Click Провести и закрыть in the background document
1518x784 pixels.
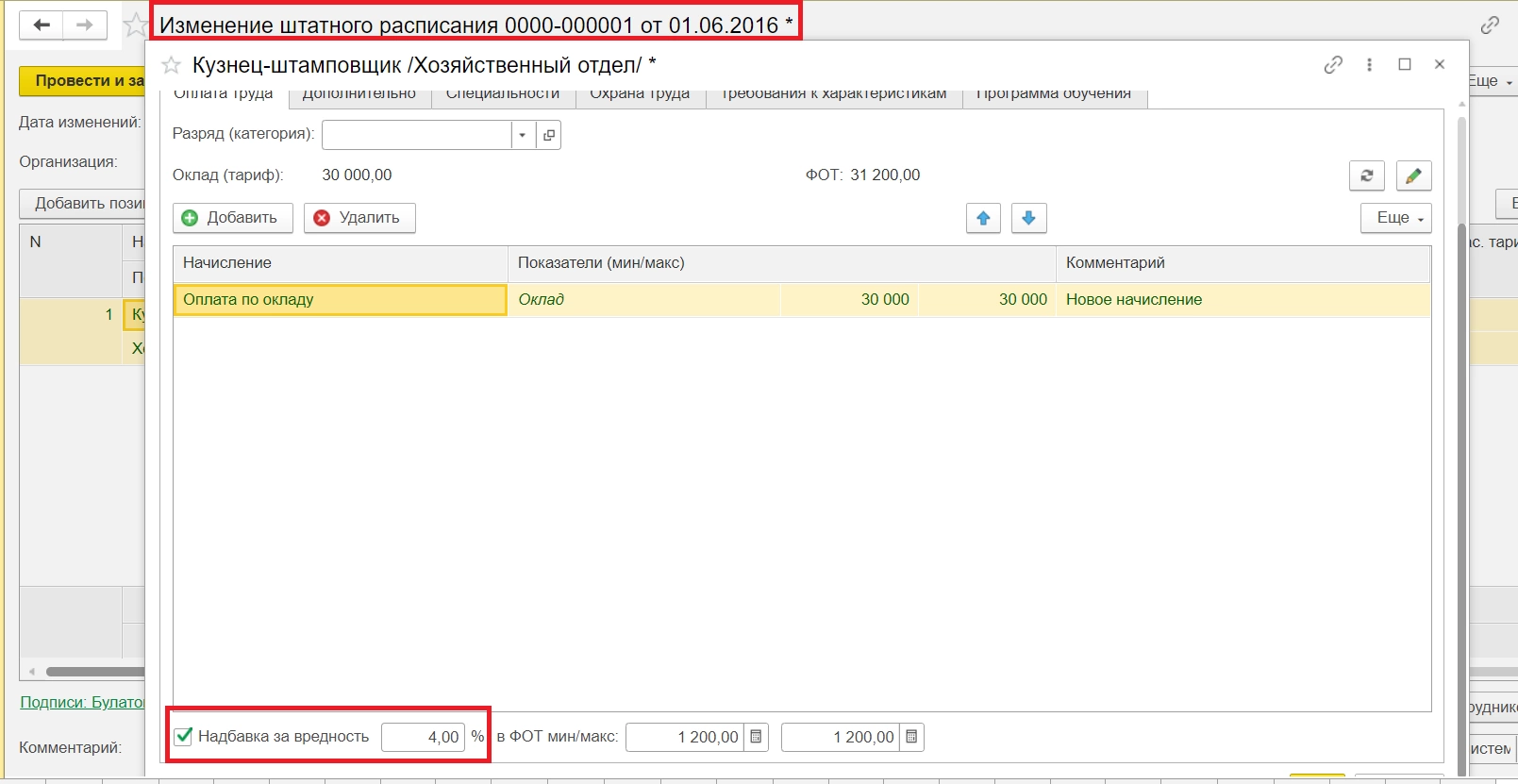[x=83, y=81]
